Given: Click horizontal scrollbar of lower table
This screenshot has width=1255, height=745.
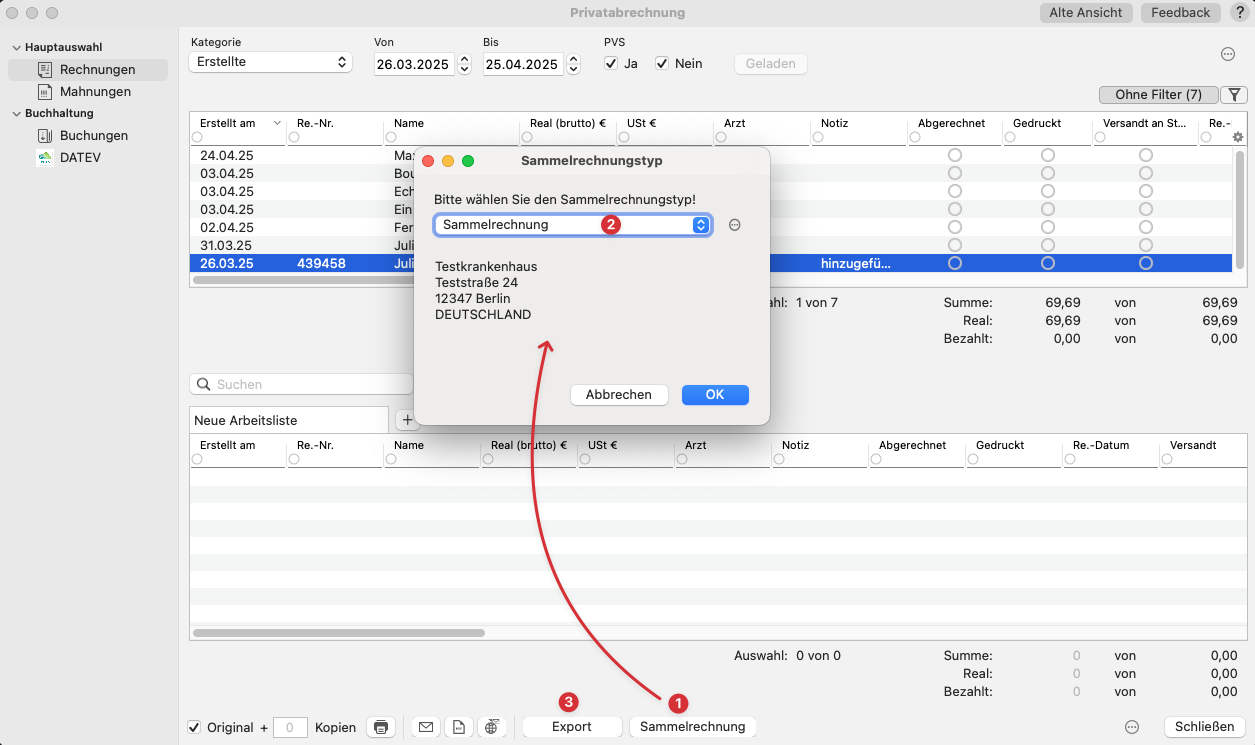Looking at the screenshot, I should click(339, 633).
